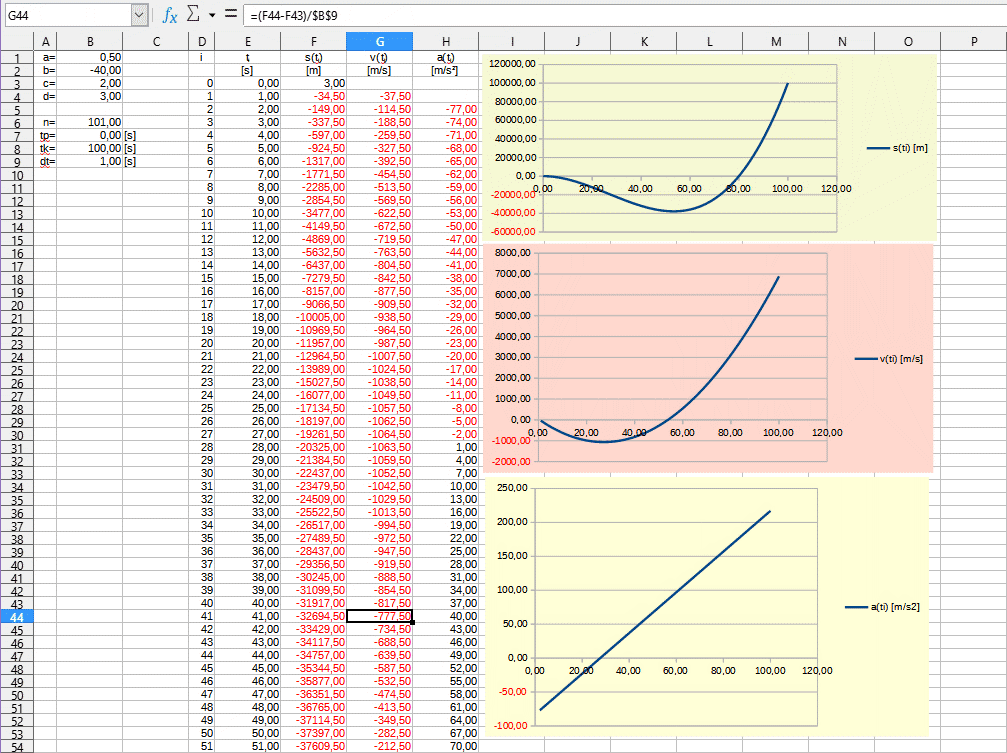Select the a(ti) [m/s2] chart legend entry
The image size is (1007, 753).
point(882,607)
